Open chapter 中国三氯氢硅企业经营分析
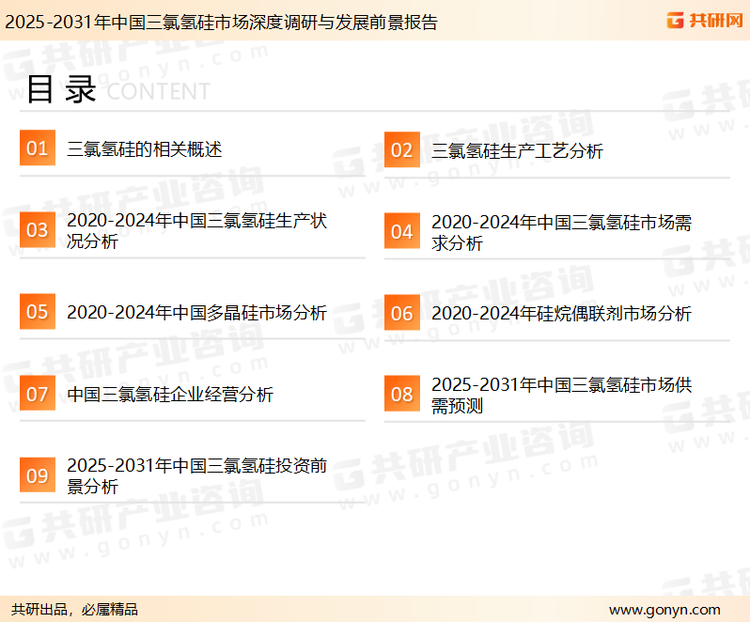 (x=170, y=394)
